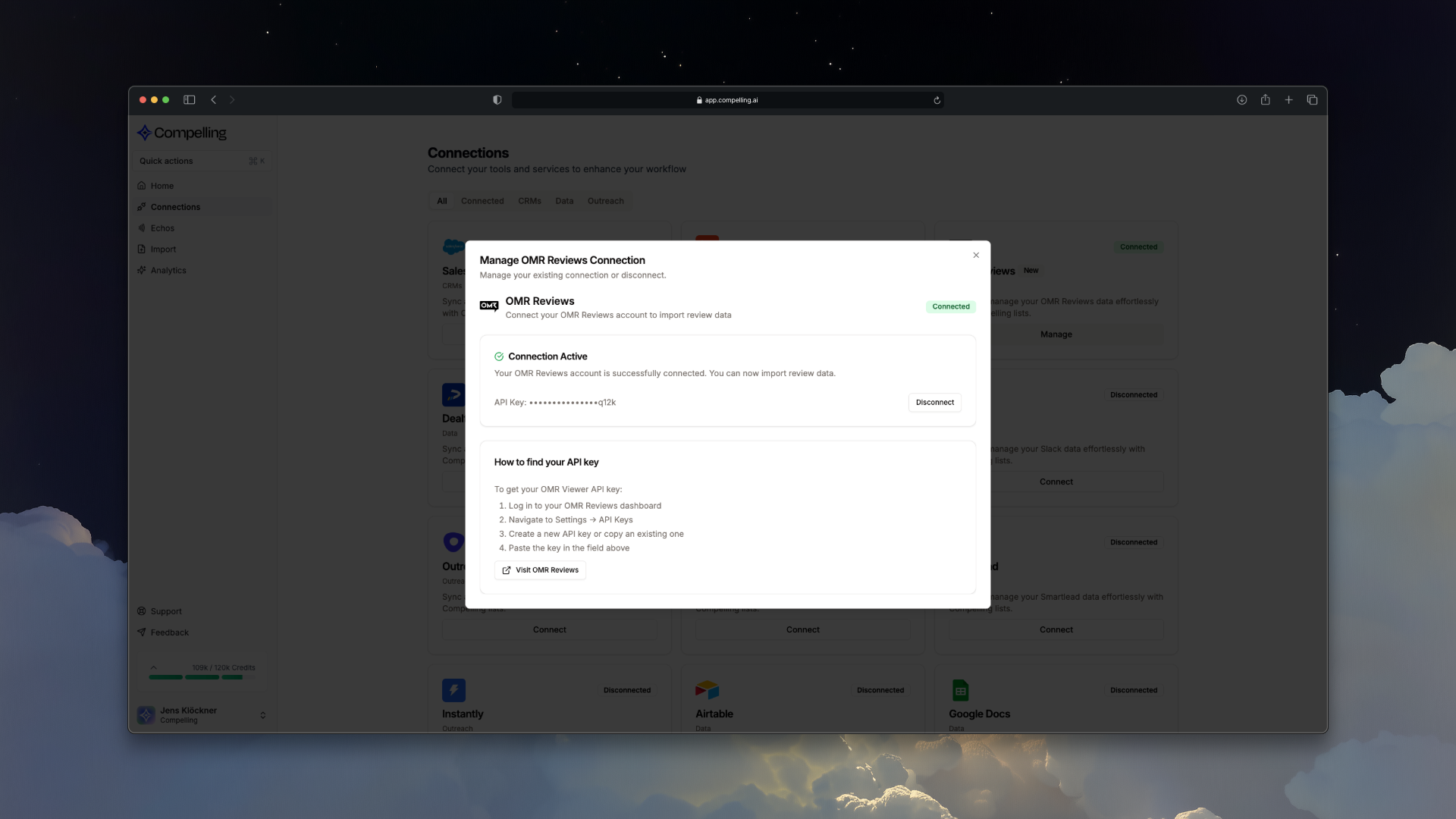Viewport: 1456px width, 819px height.
Task: Switch to the Connected tab
Action: tap(482, 201)
